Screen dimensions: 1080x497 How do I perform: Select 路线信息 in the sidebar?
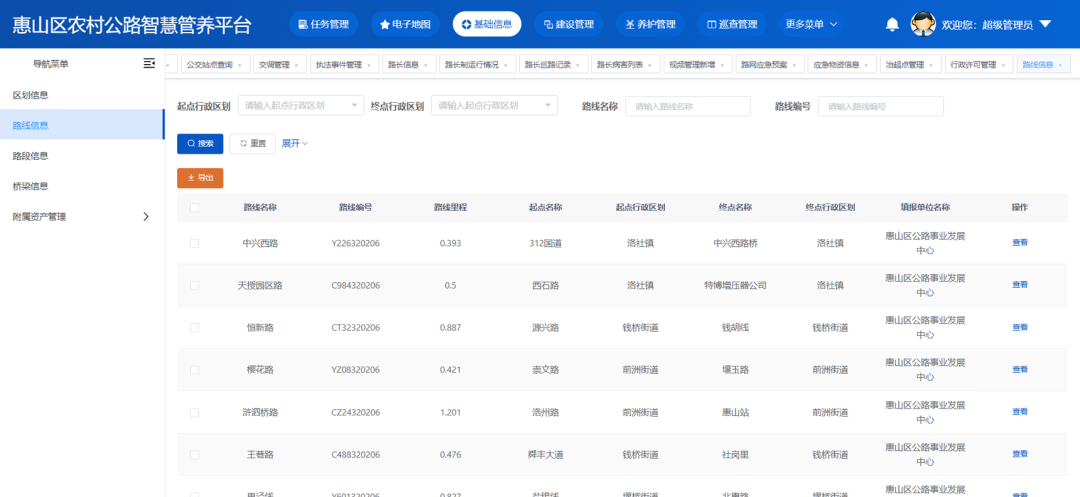(x=82, y=125)
